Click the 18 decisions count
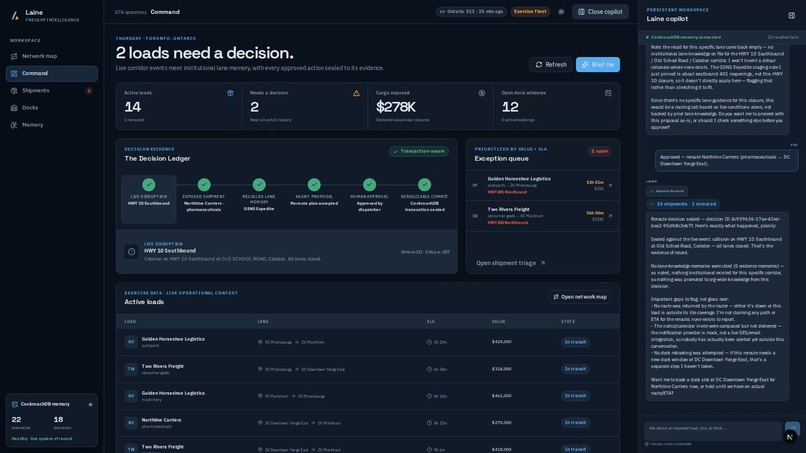806x453 pixels. [58, 420]
